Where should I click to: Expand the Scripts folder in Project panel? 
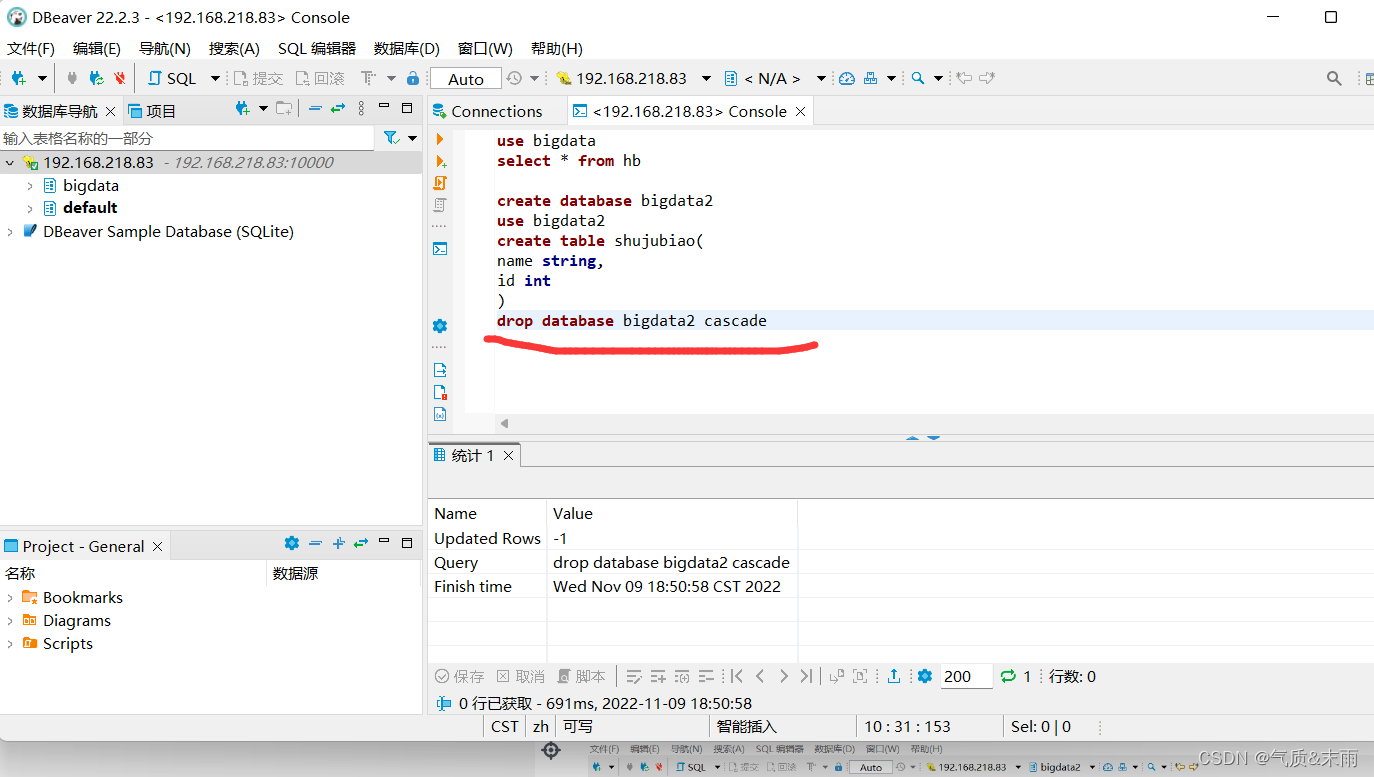tap(10, 643)
